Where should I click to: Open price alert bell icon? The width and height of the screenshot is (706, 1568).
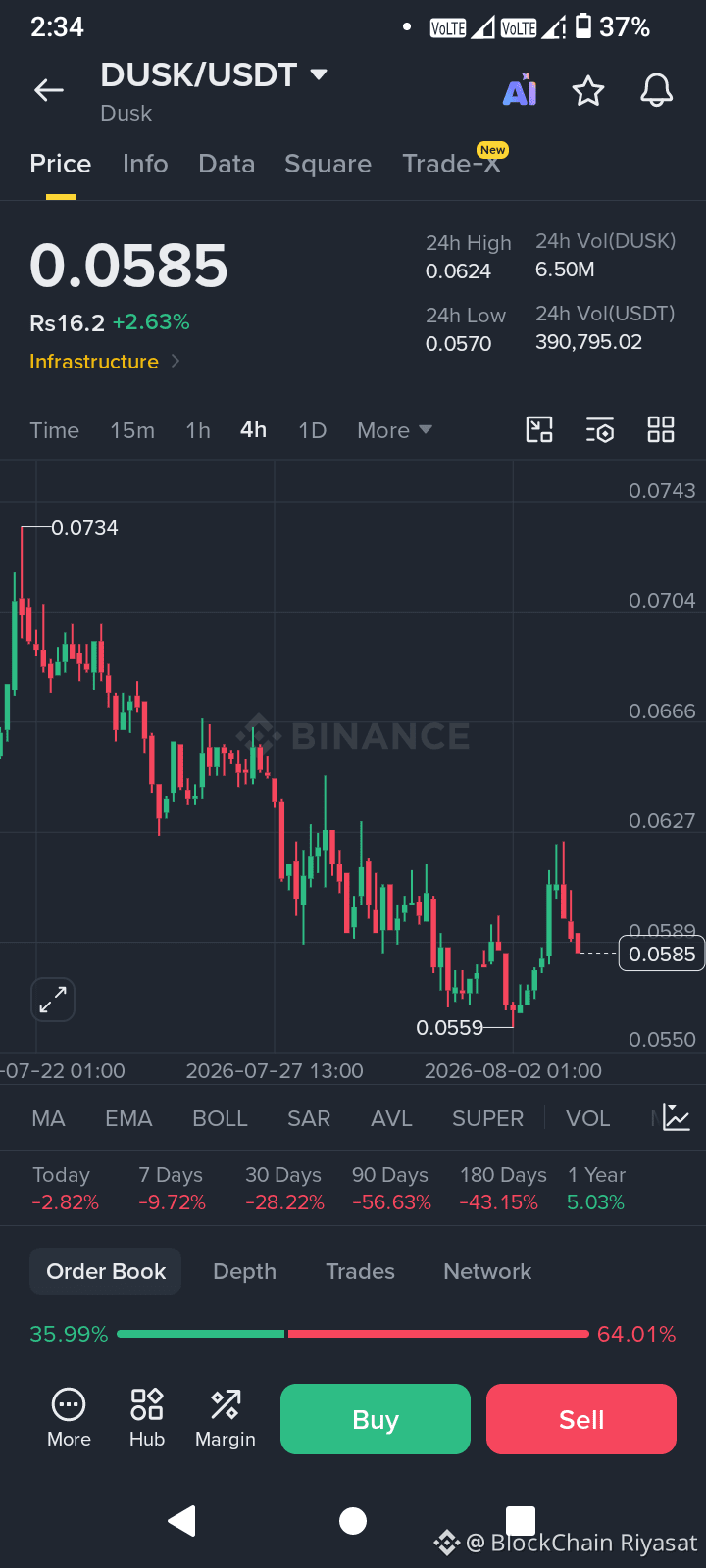click(x=657, y=90)
